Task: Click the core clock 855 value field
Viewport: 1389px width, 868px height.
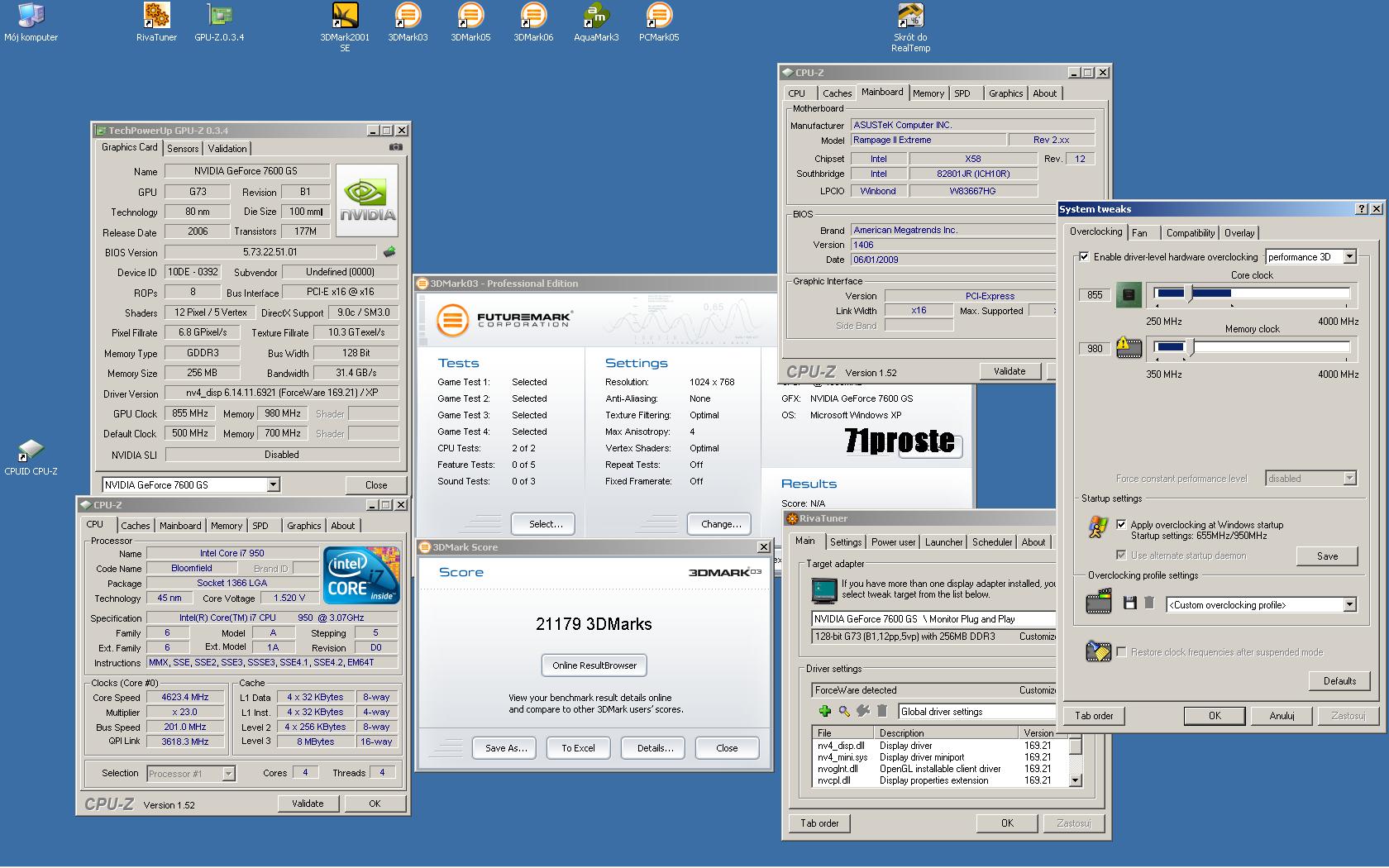Action: click(x=1095, y=295)
